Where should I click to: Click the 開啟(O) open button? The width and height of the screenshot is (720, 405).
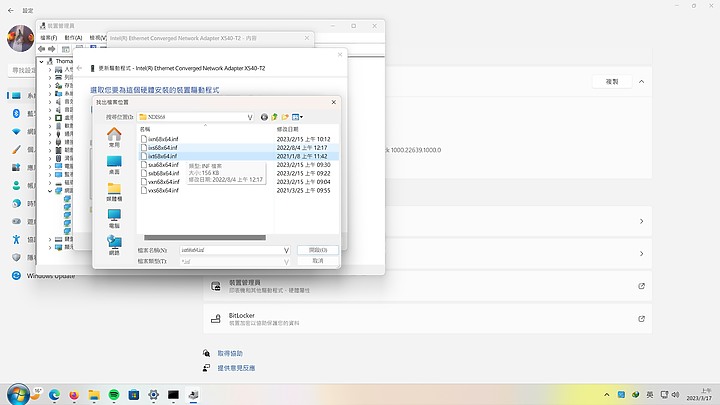[x=318, y=250]
